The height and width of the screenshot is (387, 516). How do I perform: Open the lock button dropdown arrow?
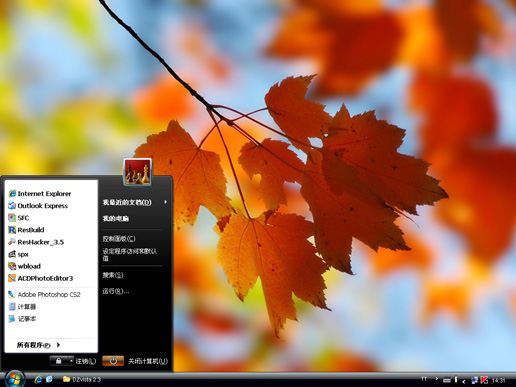71,361
